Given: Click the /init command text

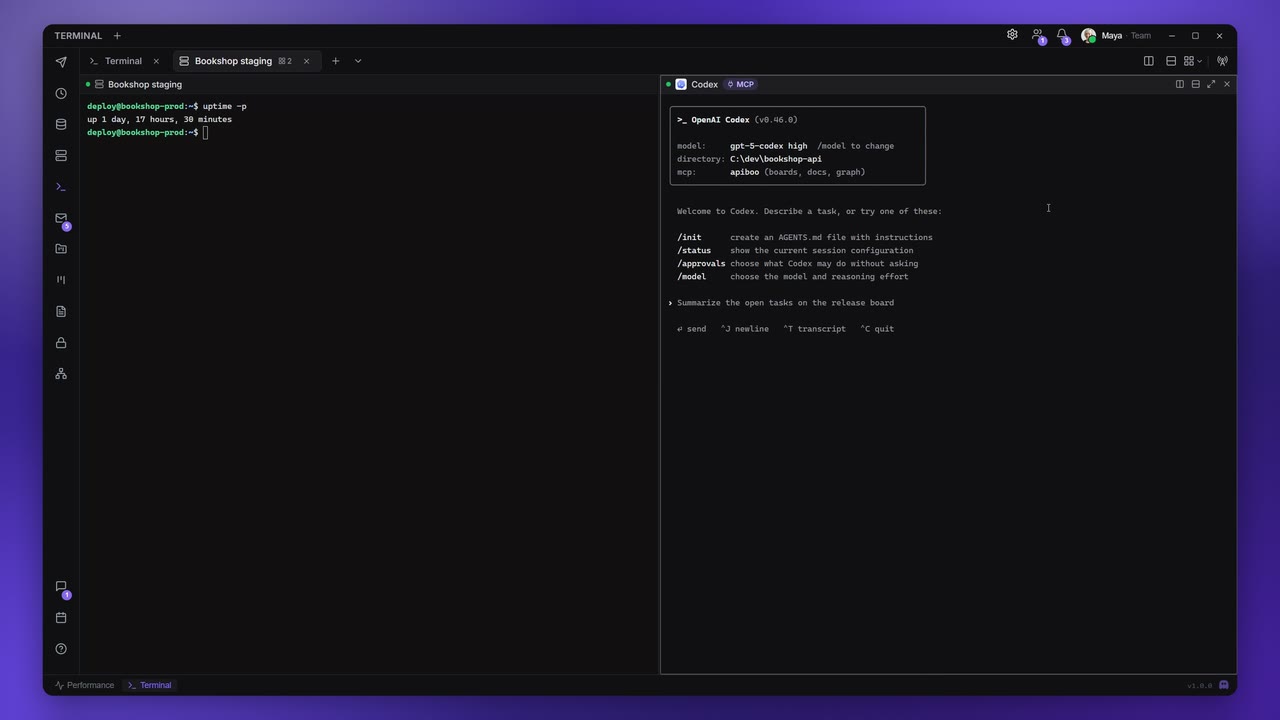Looking at the screenshot, I should click(689, 237).
